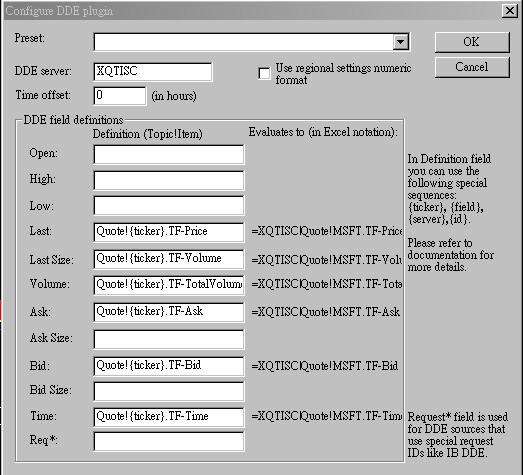The image size is (523, 475).
Task: Focus the Open definition field
Action: [169, 154]
